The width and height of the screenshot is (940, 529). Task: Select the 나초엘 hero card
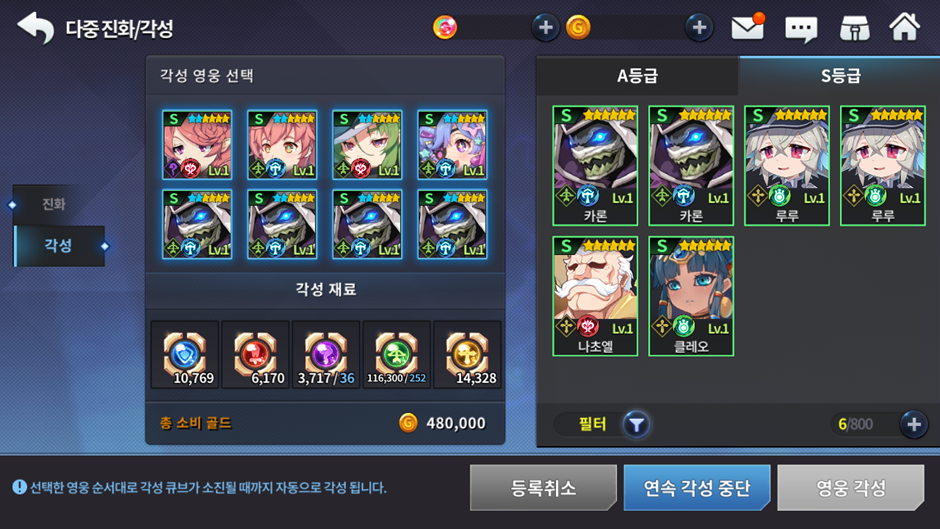pos(595,296)
